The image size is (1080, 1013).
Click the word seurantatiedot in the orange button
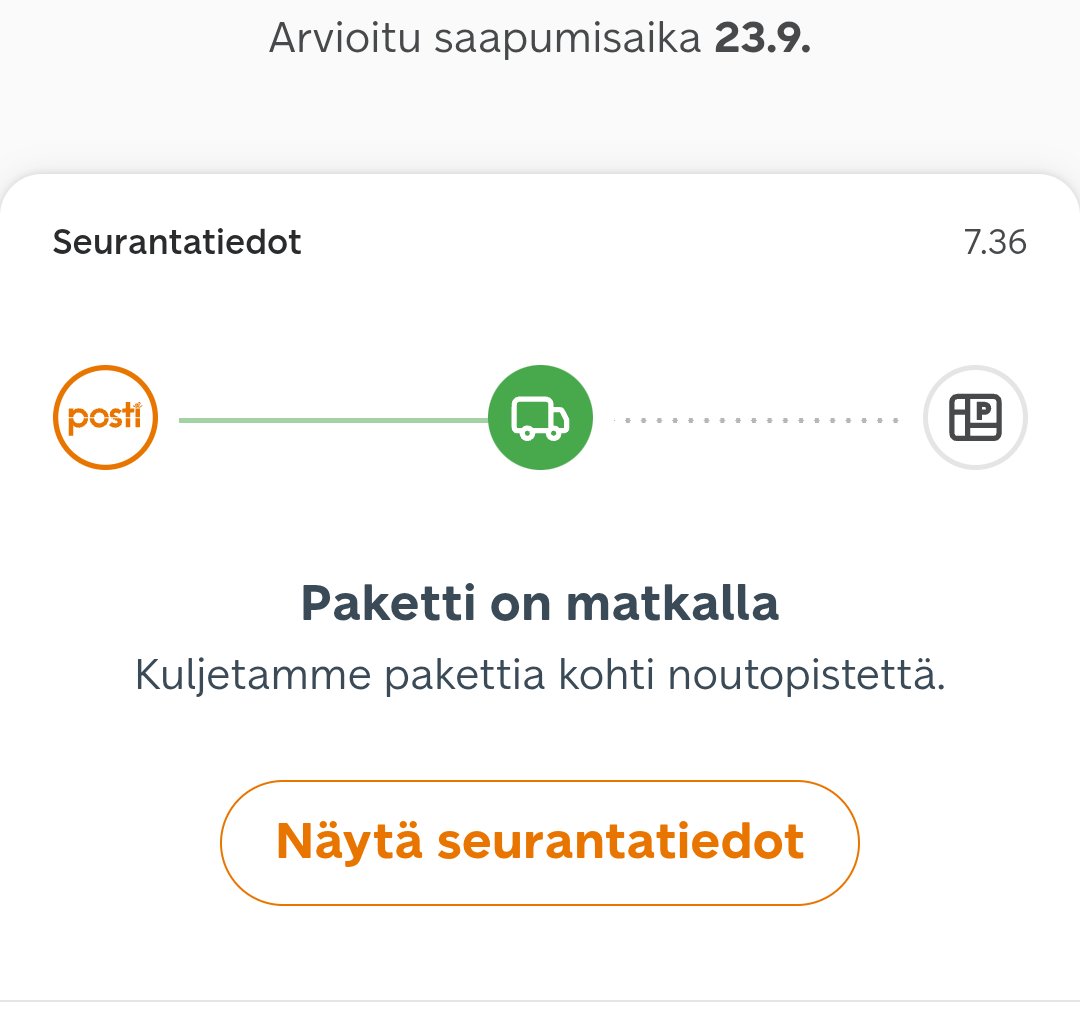click(x=621, y=842)
